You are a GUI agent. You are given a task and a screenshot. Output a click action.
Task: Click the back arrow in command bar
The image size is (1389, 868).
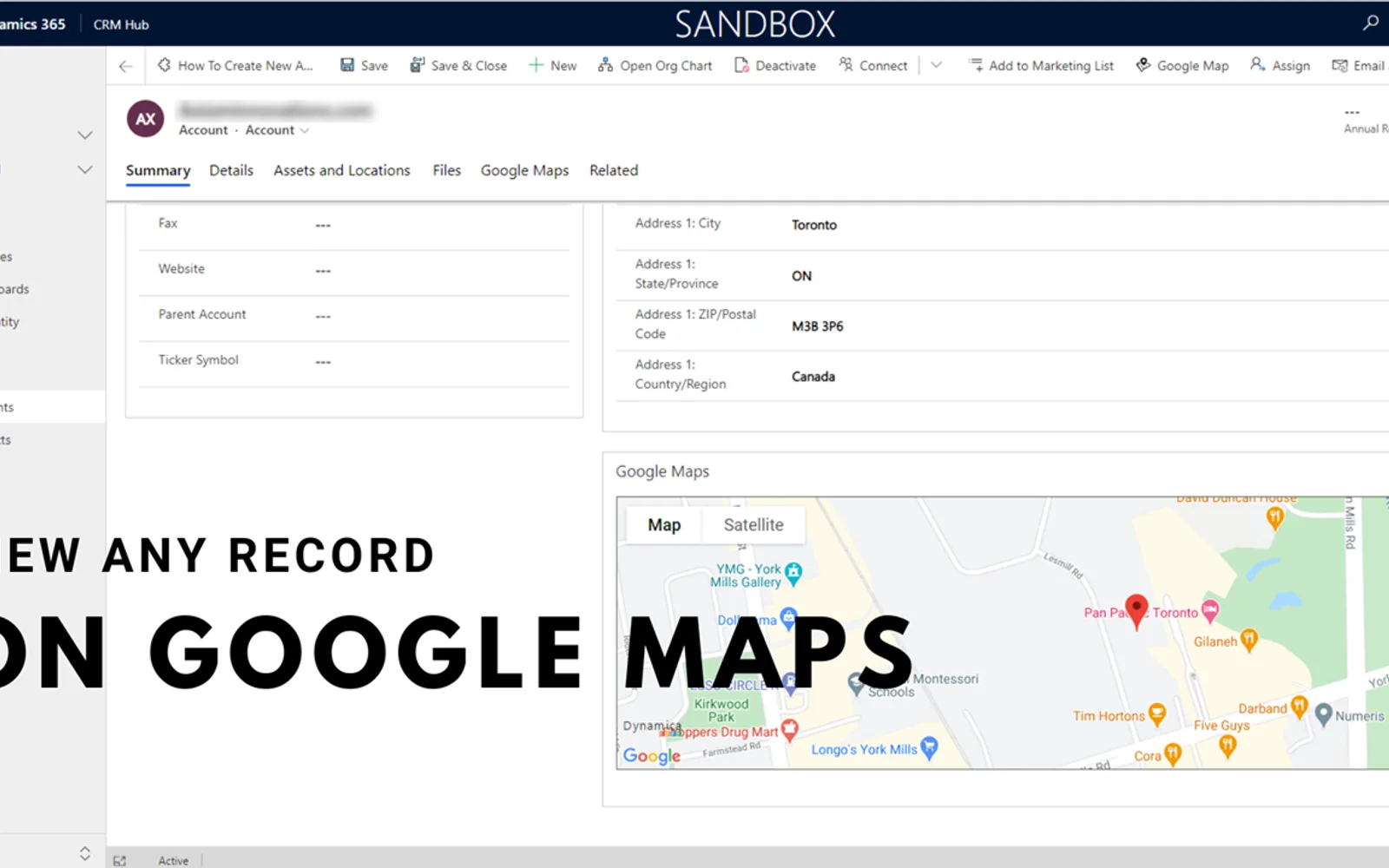(x=126, y=66)
